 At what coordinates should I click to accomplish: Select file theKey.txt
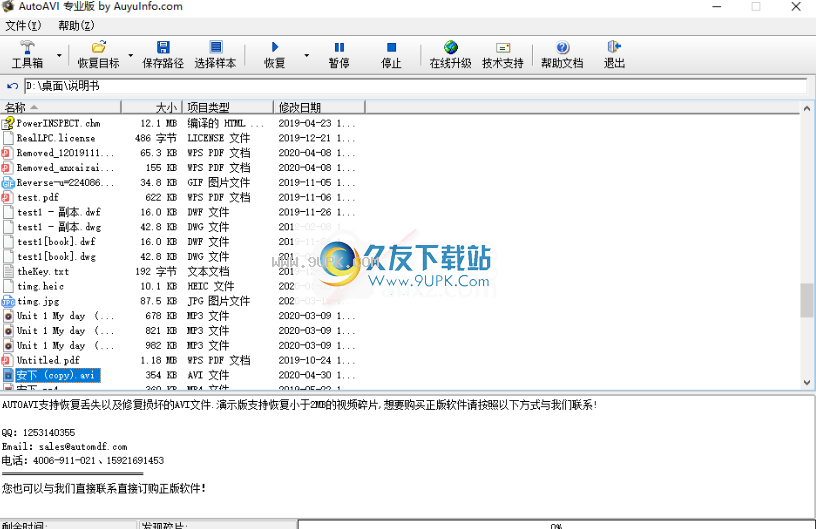43,272
